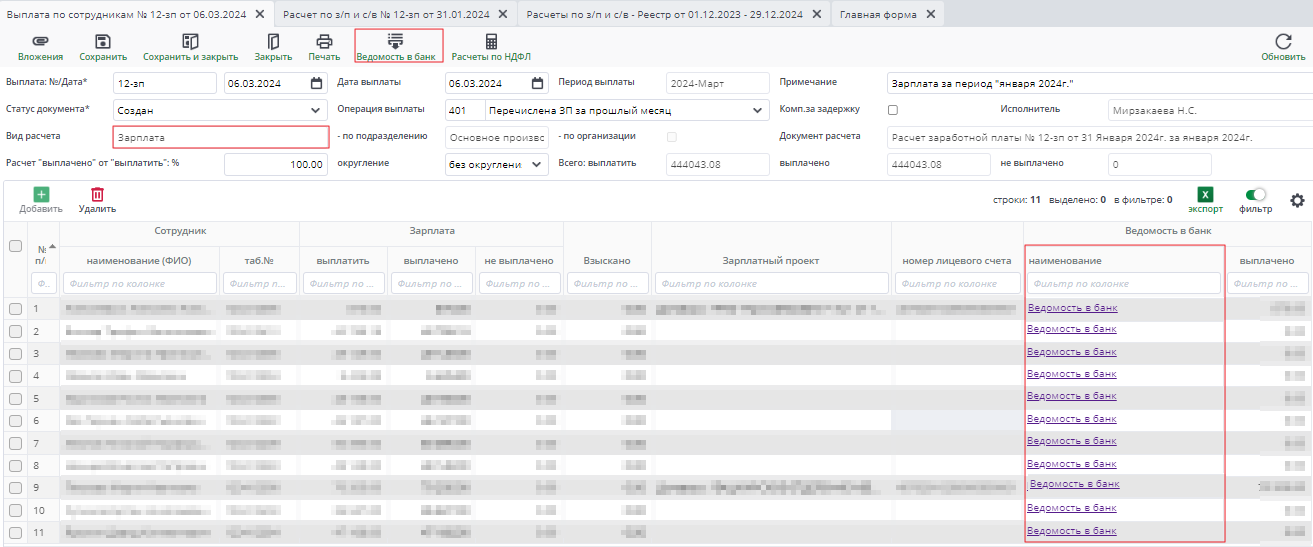Open Ведомость в банк link in row 1
This screenshot has height=547, width=1313.
pyautogui.click(x=1072, y=308)
